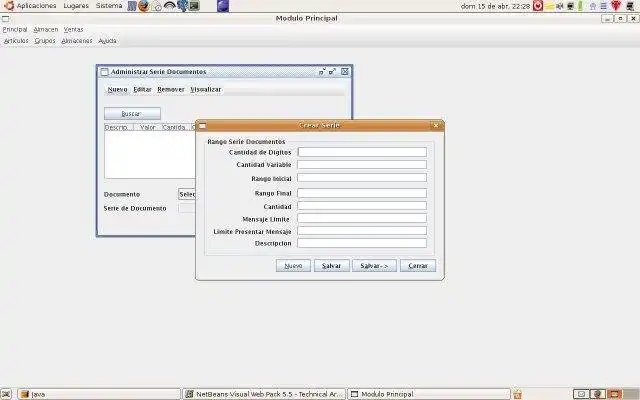Click Nuevo in Administrar Serie Documentos toolbar
Viewport: 640px width, 400px height.
(118, 89)
